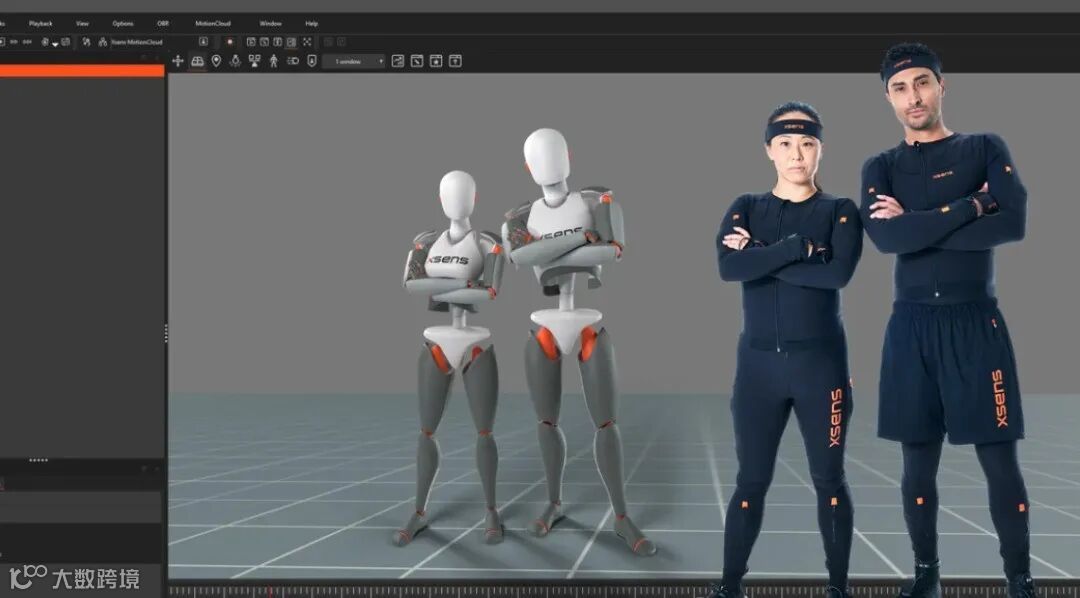Click the shield-shaped icon before the window dropdown

pyautogui.click(x=311, y=61)
